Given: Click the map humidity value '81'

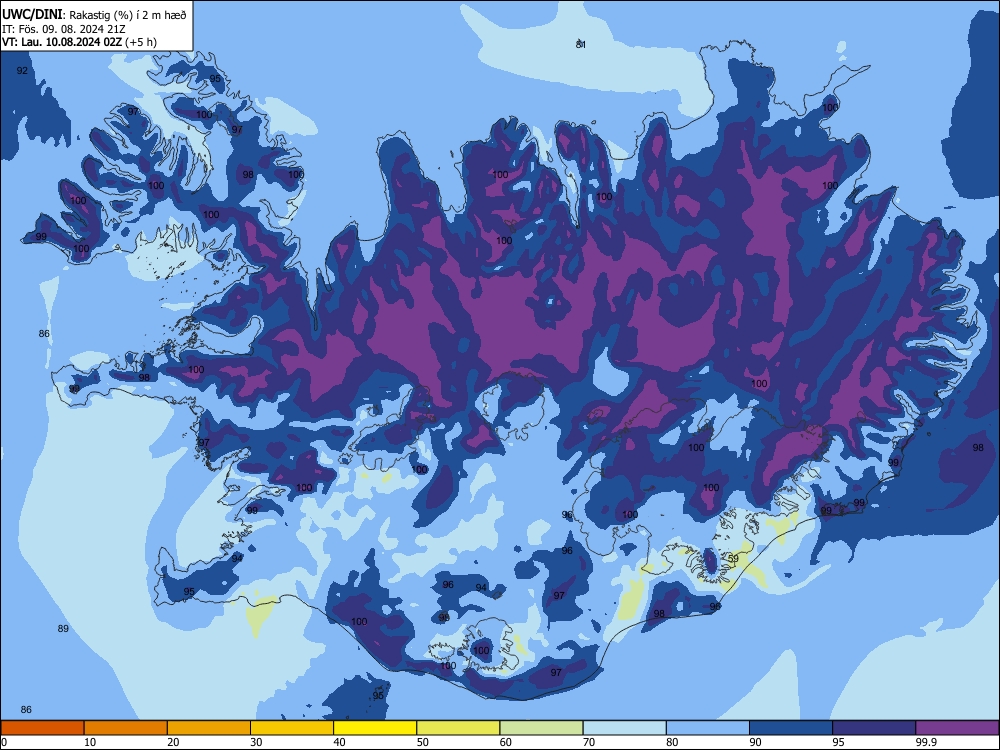Looking at the screenshot, I should click(x=580, y=44).
